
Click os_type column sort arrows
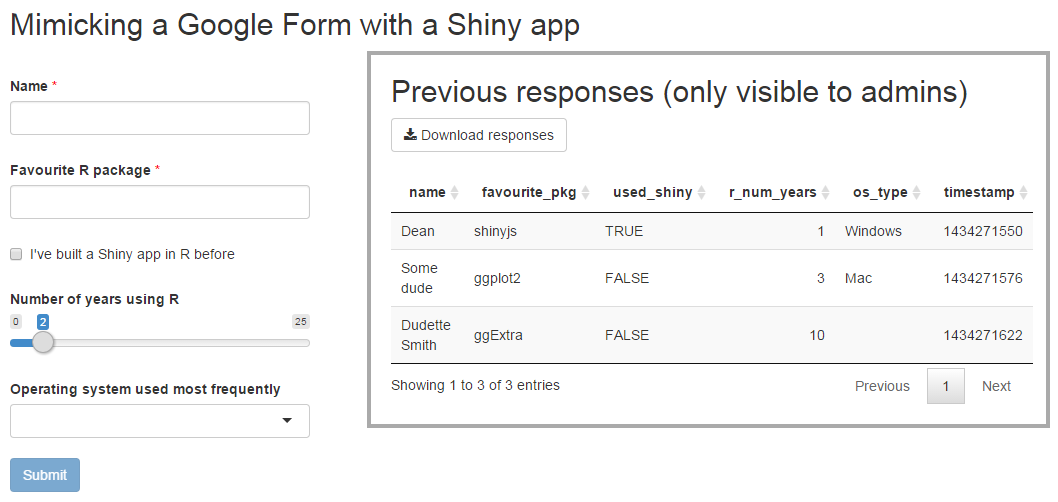916,193
